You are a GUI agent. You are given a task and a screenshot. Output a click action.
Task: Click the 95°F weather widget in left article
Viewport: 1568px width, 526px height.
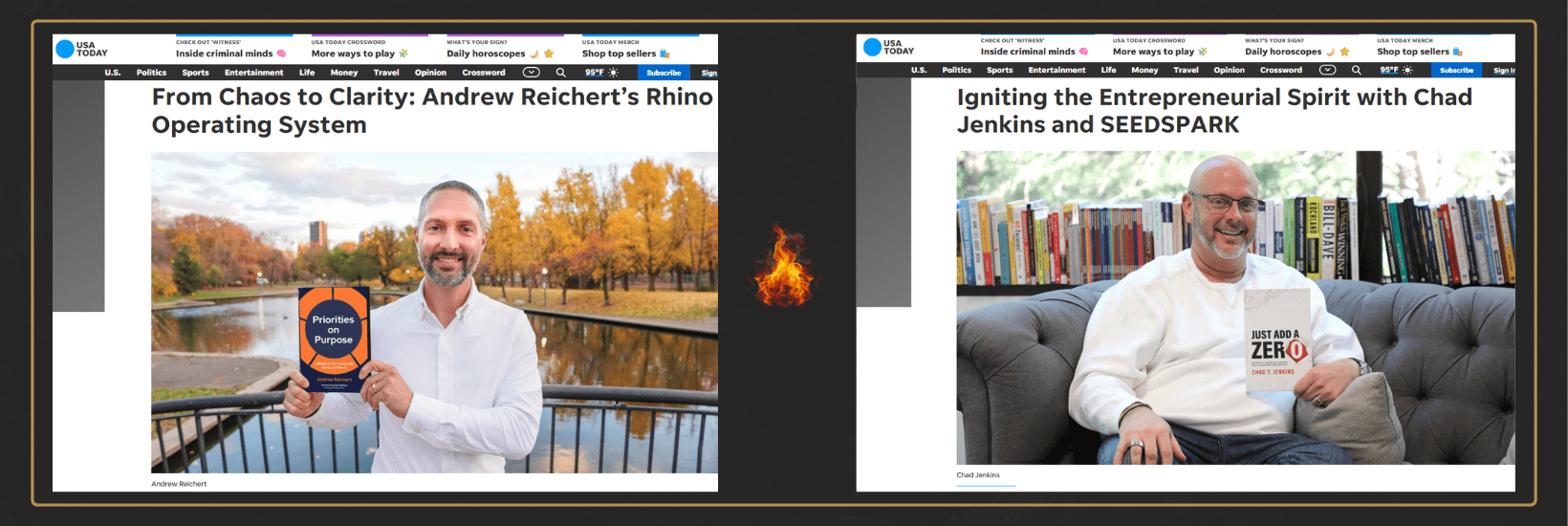tap(601, 73)
